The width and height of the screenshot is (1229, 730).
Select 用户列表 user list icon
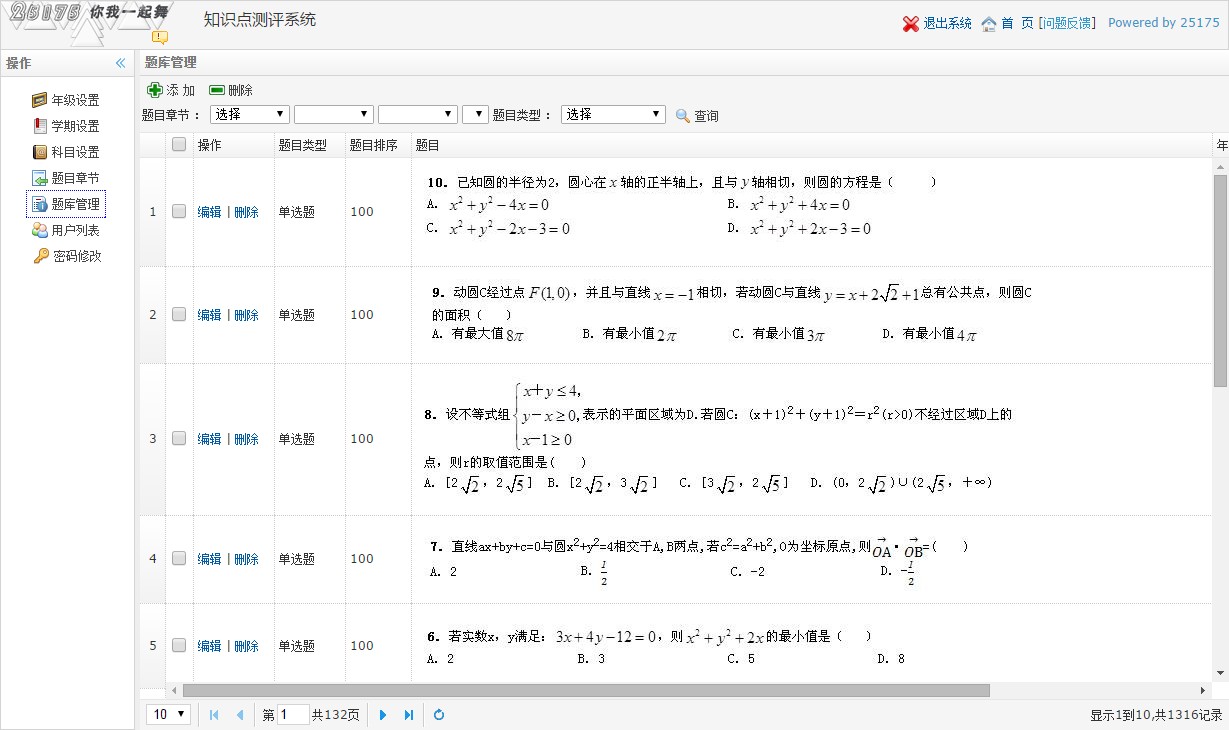38,229
